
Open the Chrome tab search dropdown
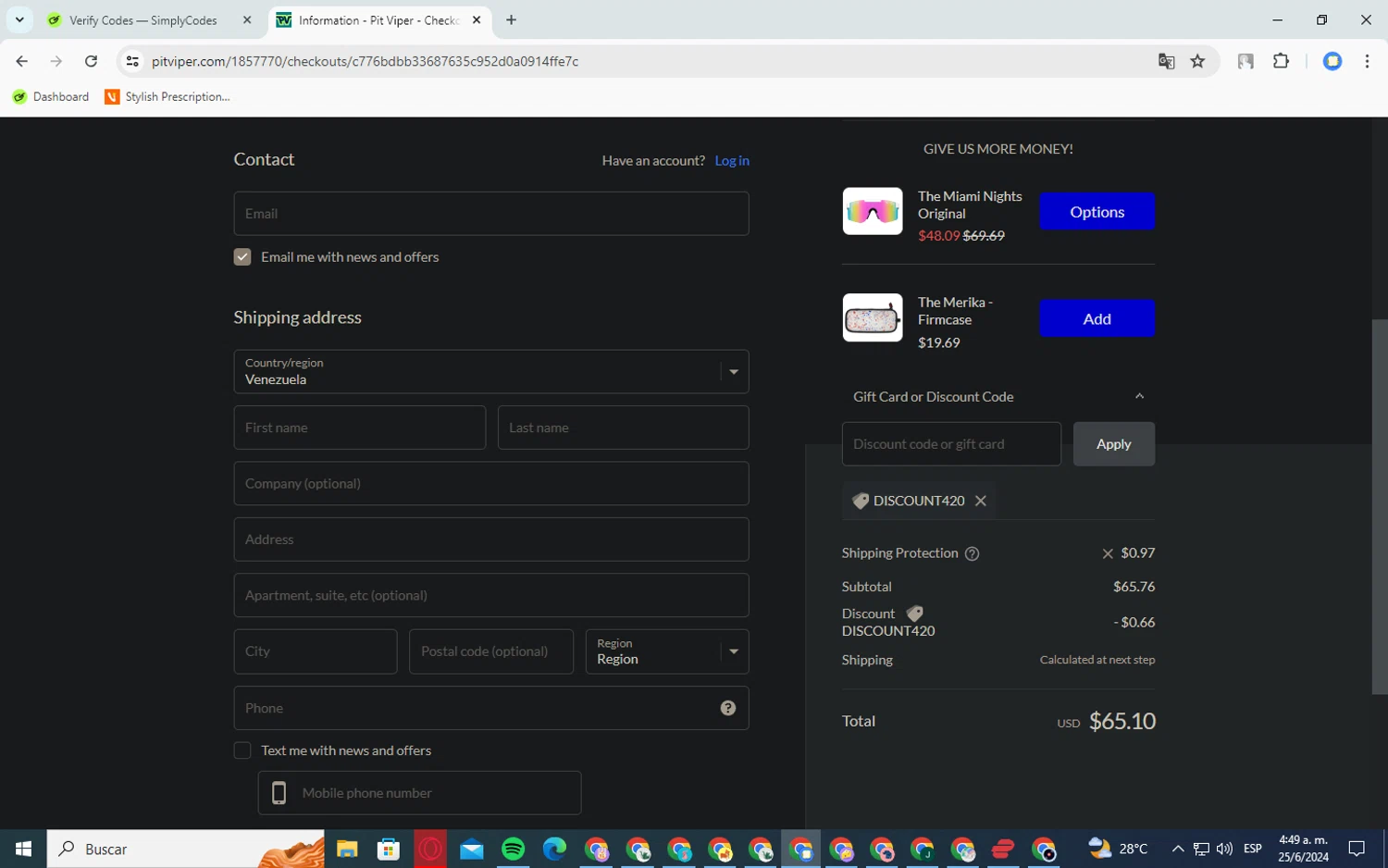[19, 19]
